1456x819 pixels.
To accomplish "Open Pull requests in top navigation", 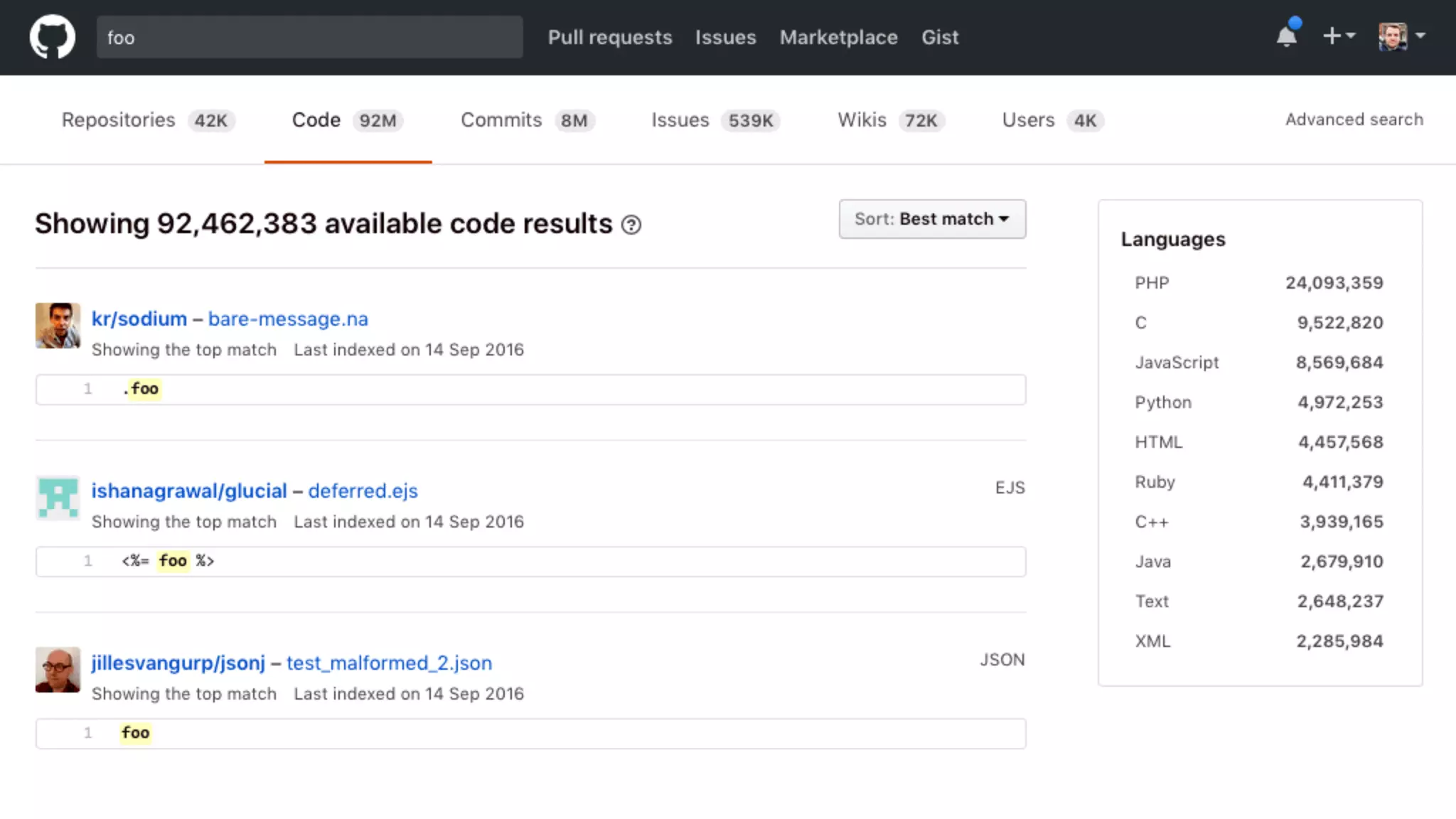I will [609, 37].
